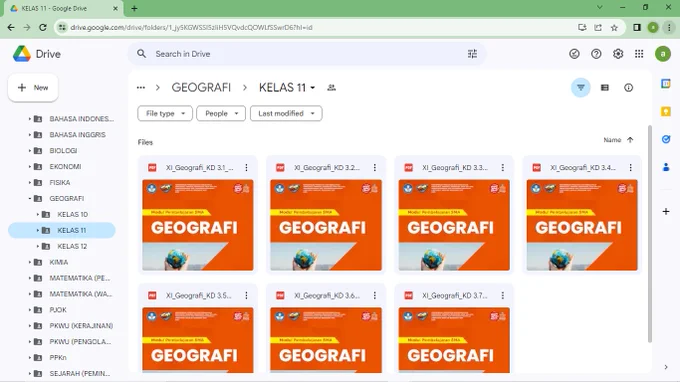The image size is (680, 382).
Task: Expand the BIOLOGI tree folder
Action: pos(29,151)
